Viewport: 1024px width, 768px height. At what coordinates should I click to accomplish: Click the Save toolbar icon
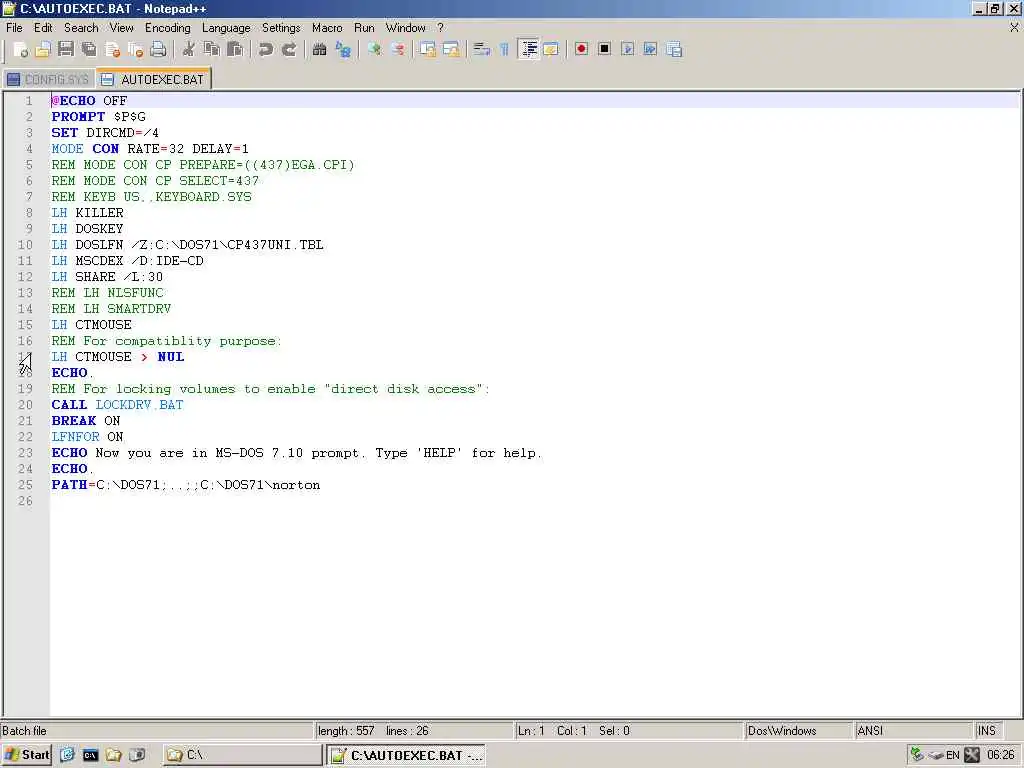click(x=66, y=50)
